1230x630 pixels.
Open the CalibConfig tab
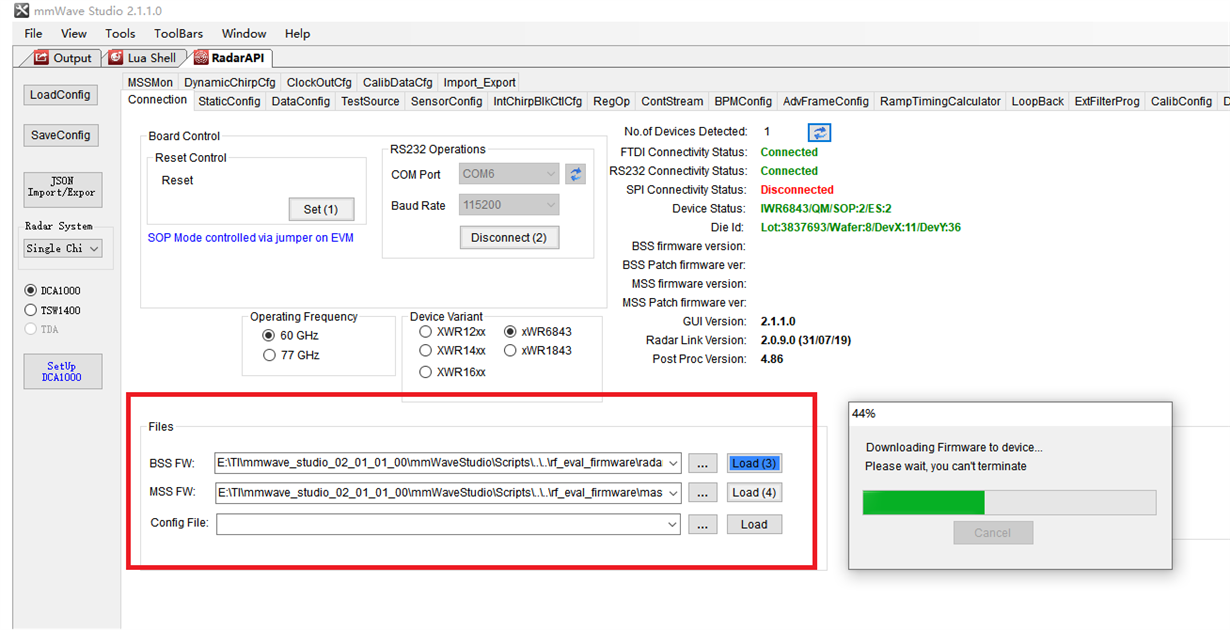(1181, 101)
